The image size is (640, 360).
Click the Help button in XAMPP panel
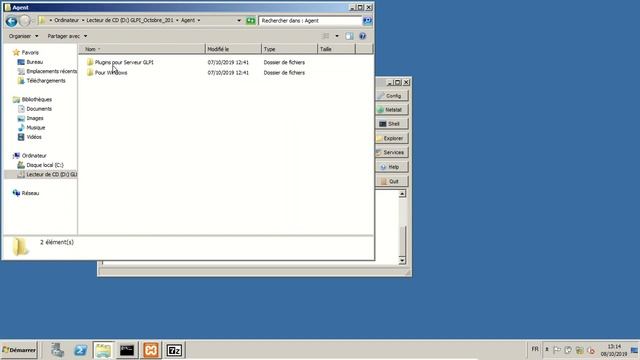pyautogui.click(x=392, y=167)
